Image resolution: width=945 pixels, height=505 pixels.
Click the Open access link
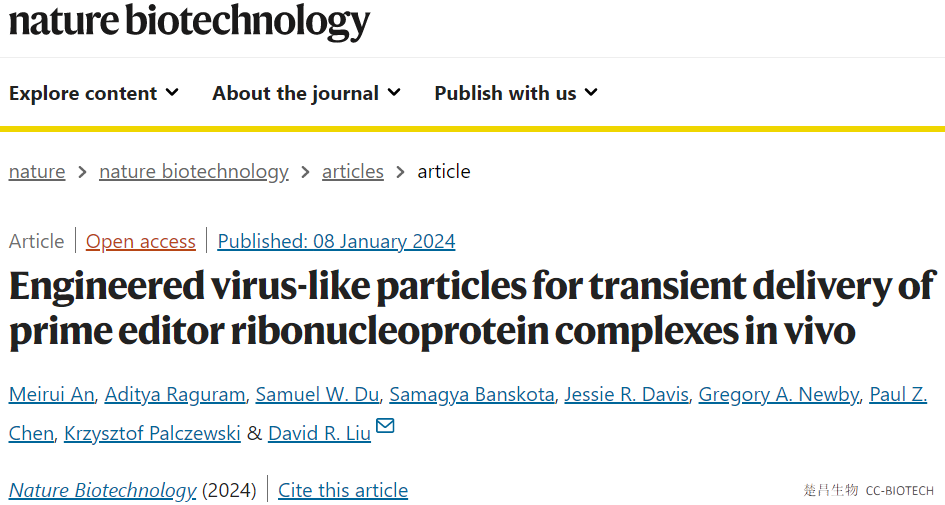140,241
